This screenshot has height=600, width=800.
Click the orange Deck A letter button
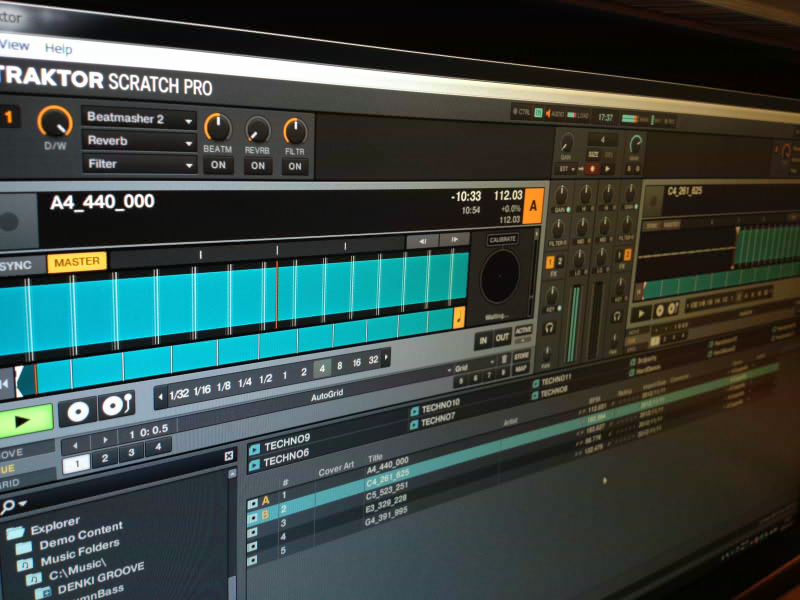pos(533,206)
